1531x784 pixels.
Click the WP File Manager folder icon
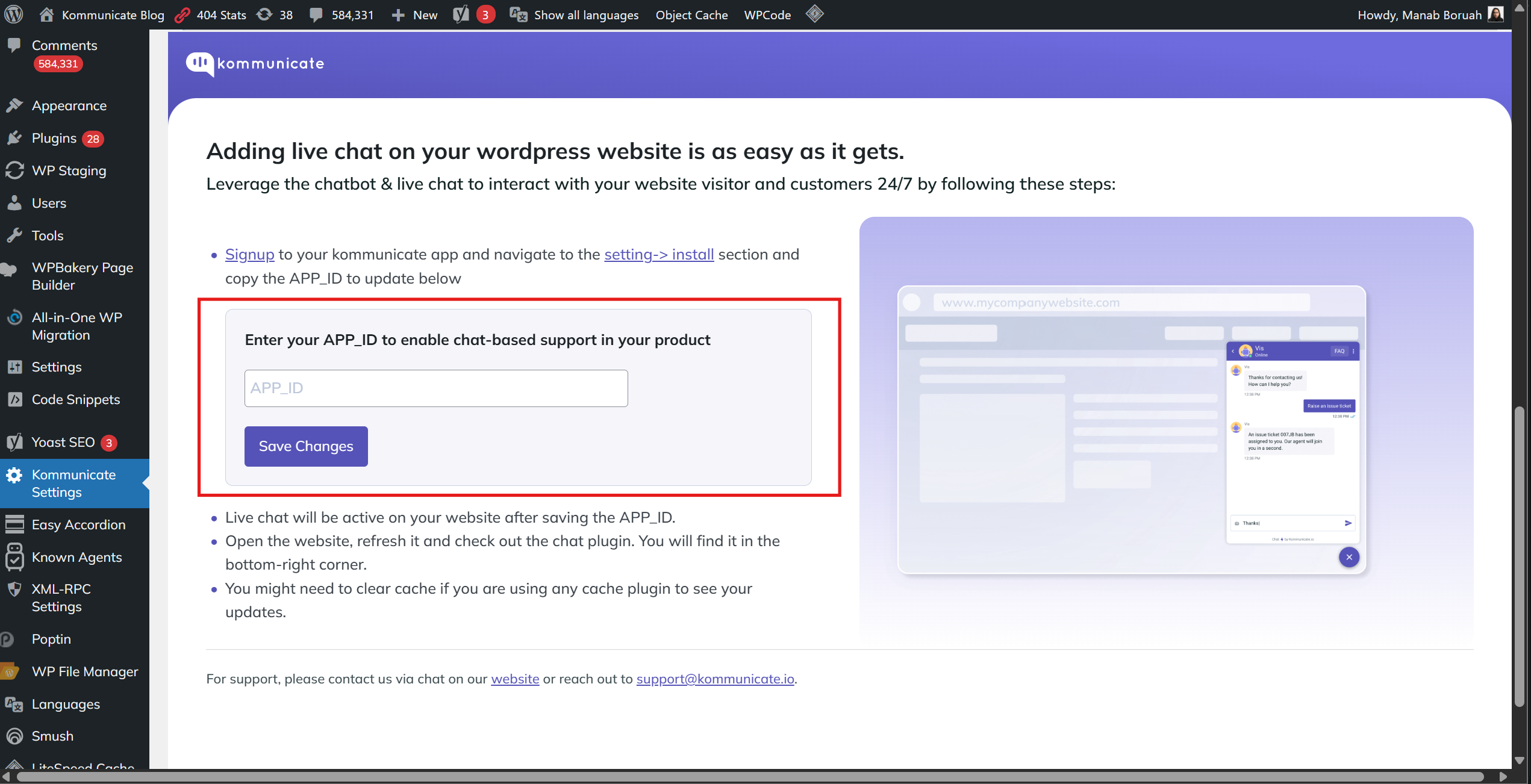(9, 671)
